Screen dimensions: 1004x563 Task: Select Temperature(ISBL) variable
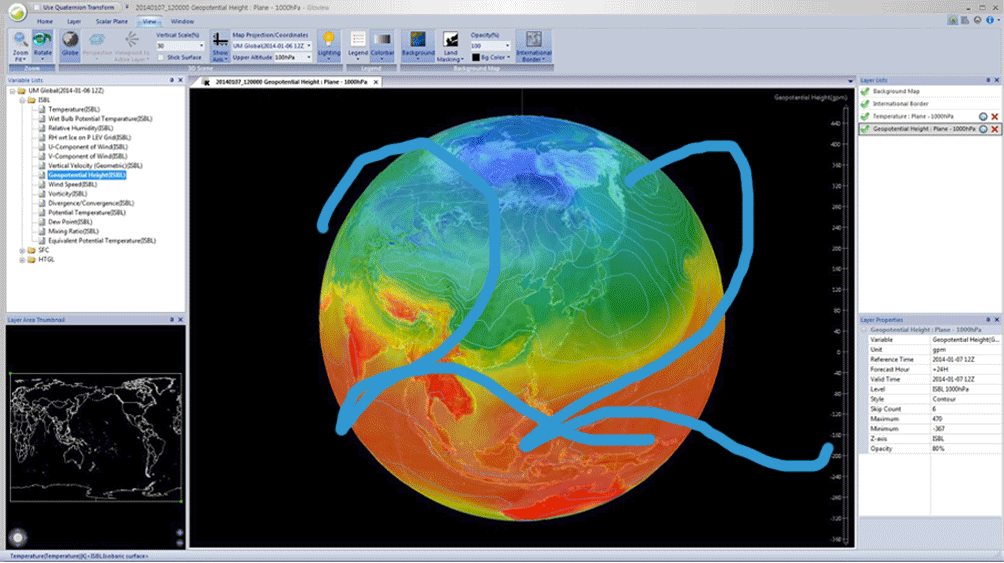74,110
